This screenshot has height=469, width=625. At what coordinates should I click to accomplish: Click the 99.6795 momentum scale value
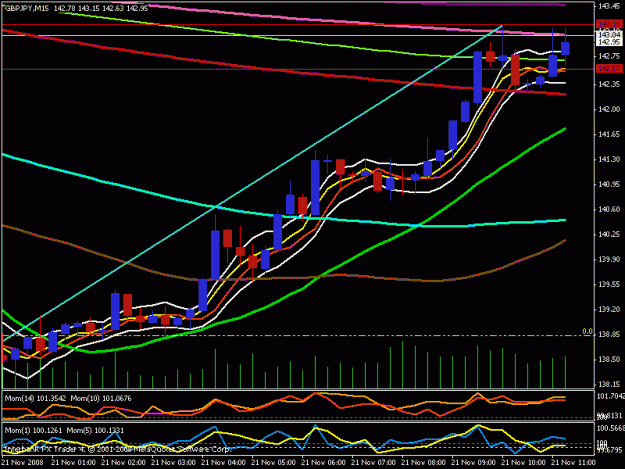coord(610,451)
